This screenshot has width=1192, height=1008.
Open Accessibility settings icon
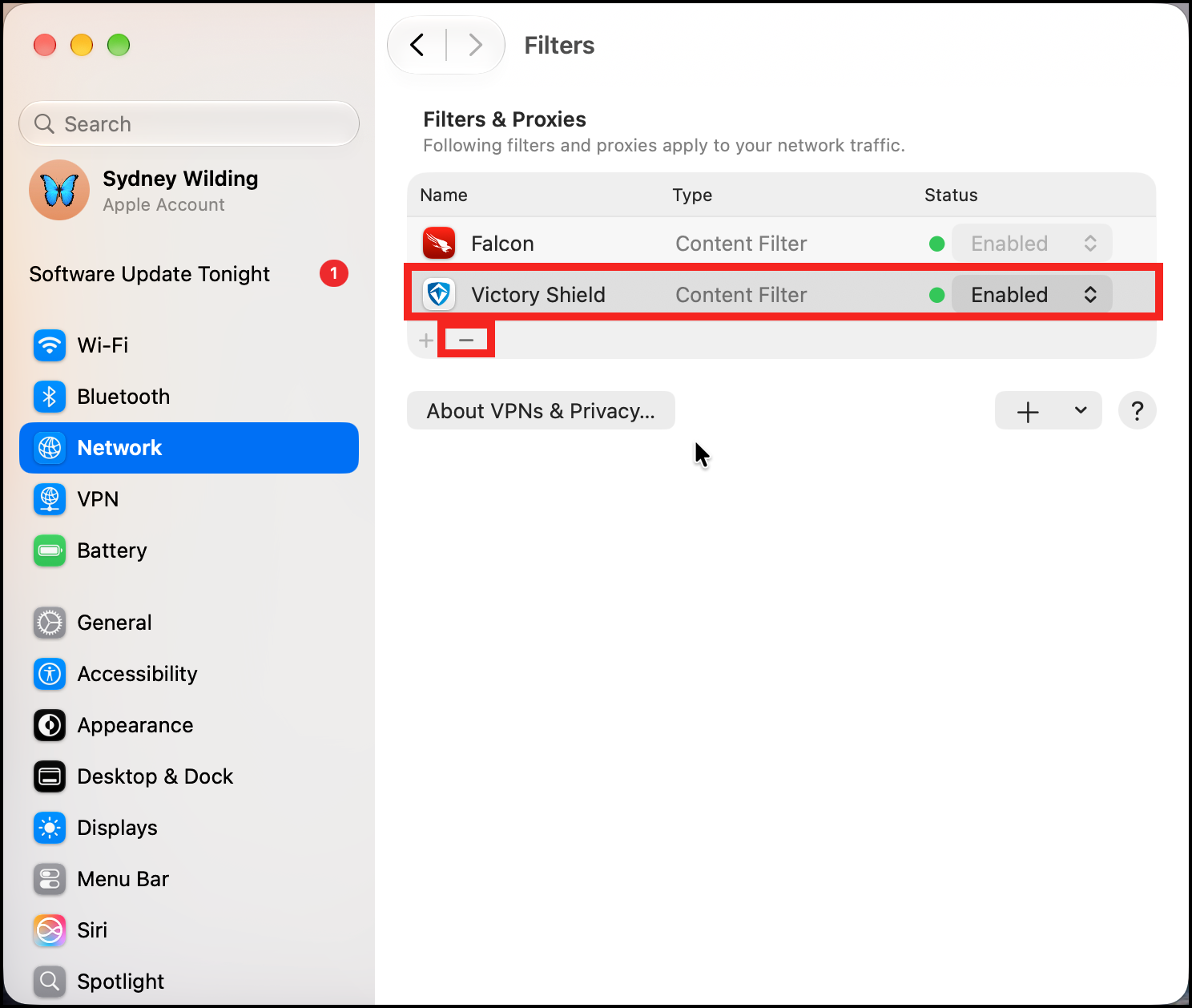[50, 674]
